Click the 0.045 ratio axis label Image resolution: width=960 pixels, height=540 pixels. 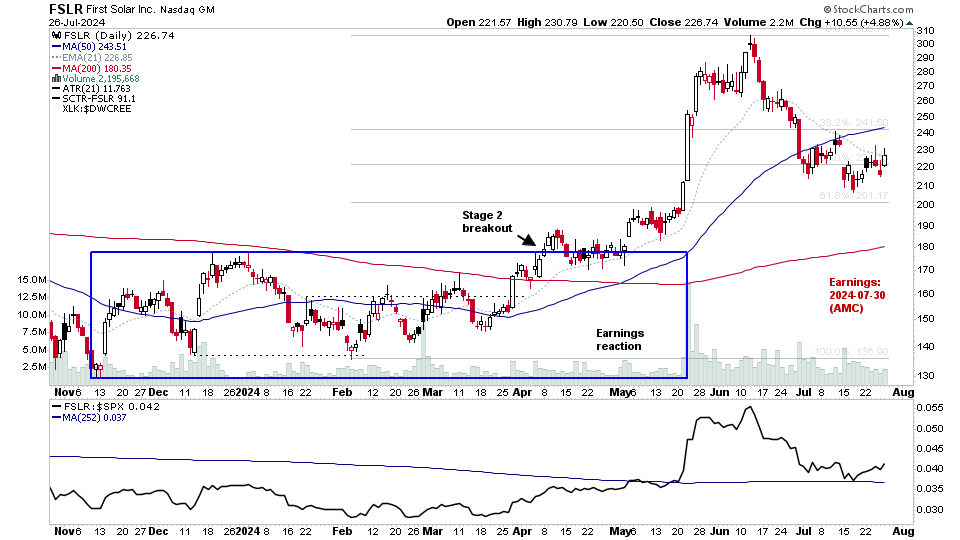click(929, 449)
